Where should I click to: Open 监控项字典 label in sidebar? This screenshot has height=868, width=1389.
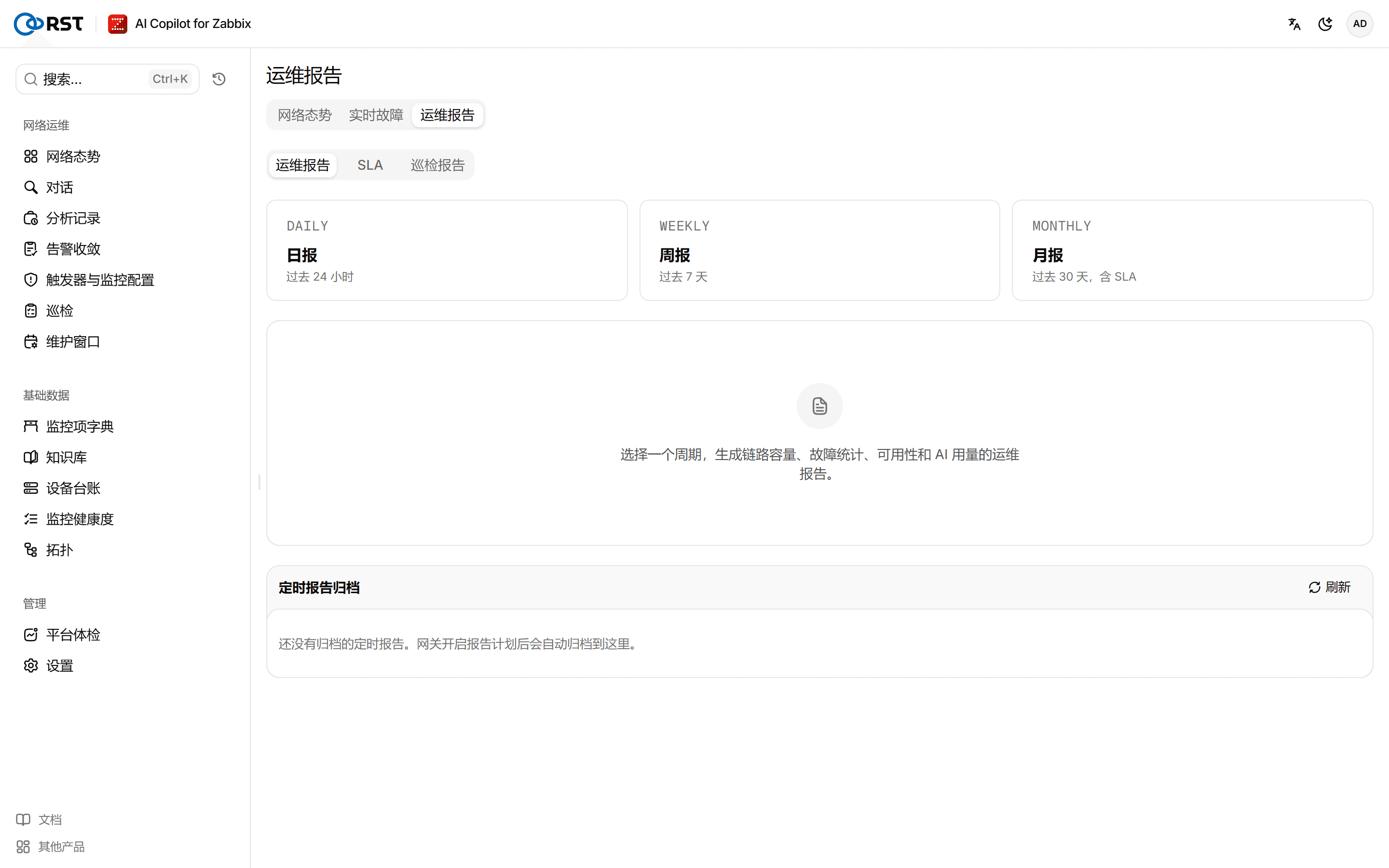point(80,426)
